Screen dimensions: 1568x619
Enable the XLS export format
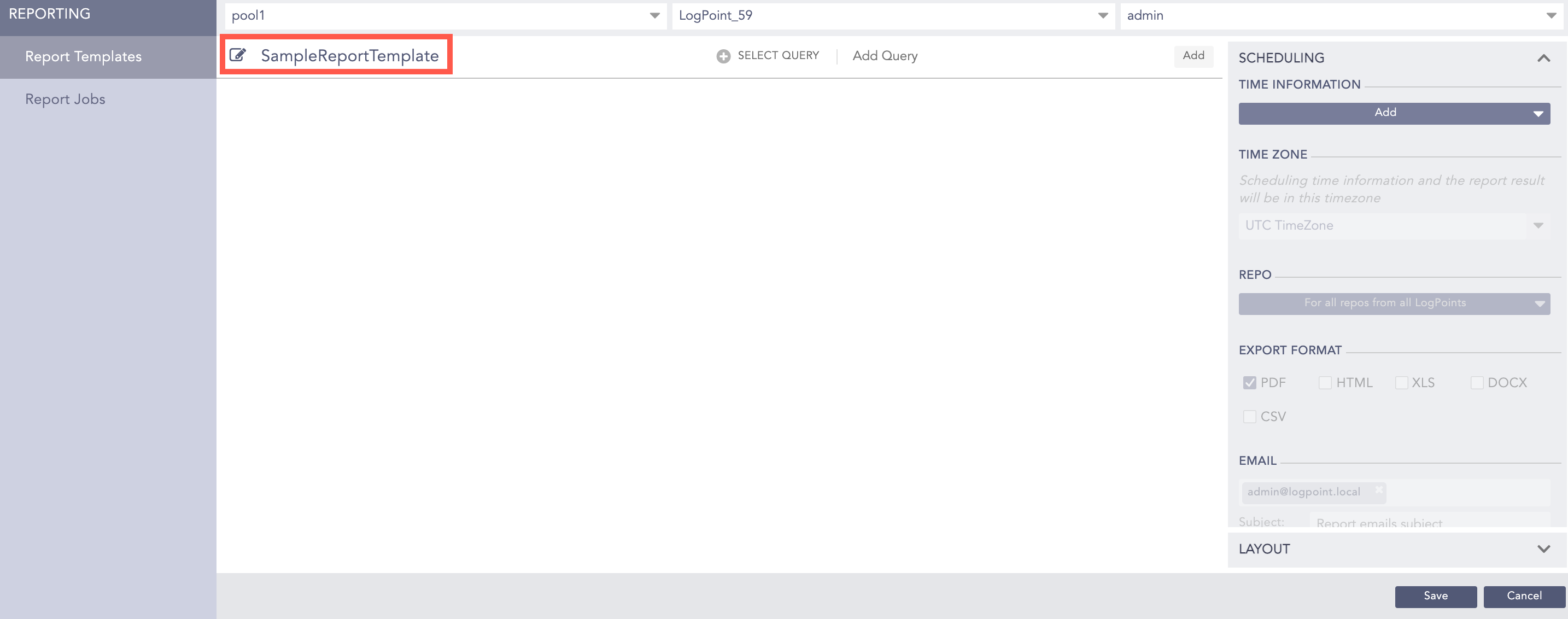pos(1401,382)
